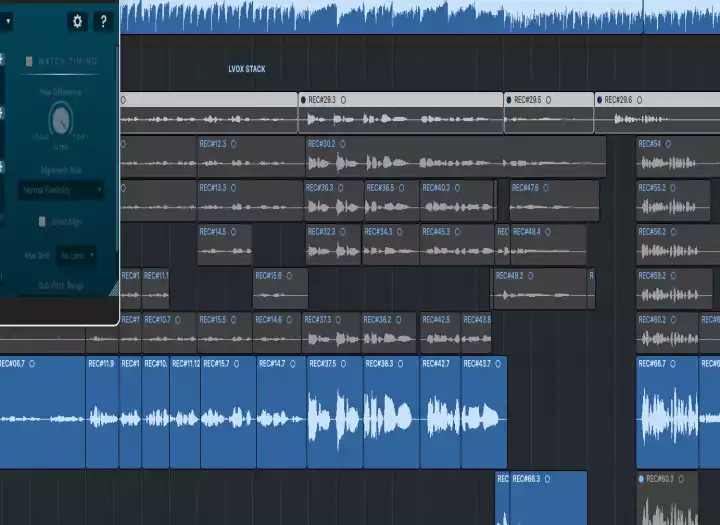Select the gray clip REC#11.1
This screenshot has height=525, width=720.
156,288
